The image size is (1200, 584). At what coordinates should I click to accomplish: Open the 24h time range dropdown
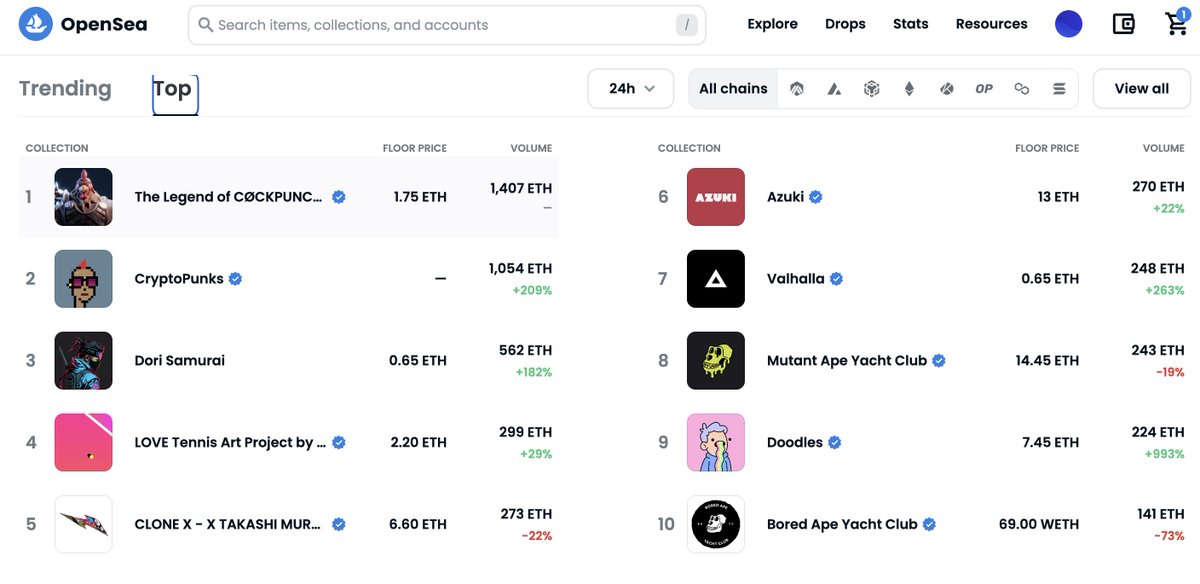pyautogui.click(x=631, y=89)
